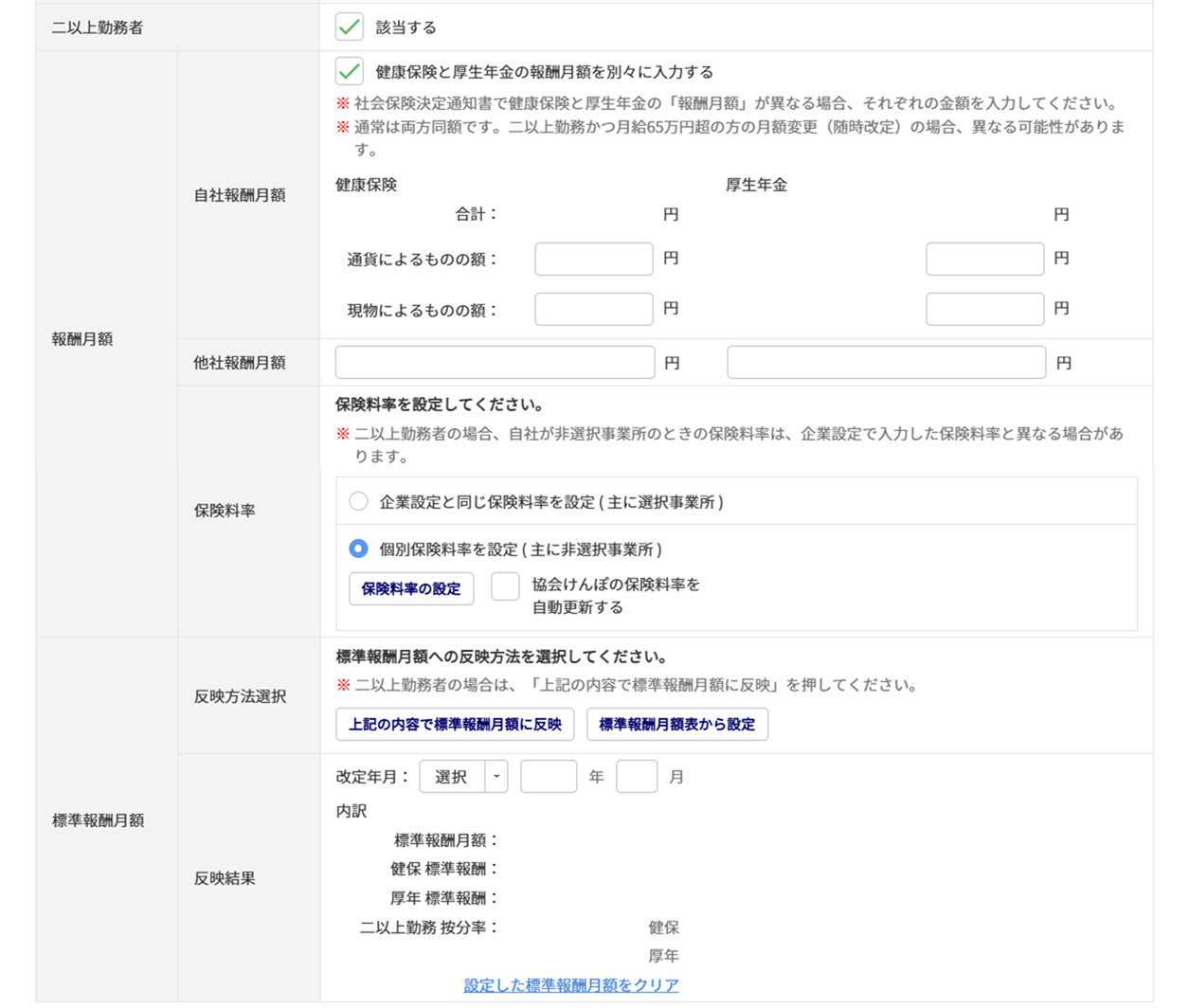Click the 改定年月 year input box
1189x1008 pixels.
coord(549,777)
